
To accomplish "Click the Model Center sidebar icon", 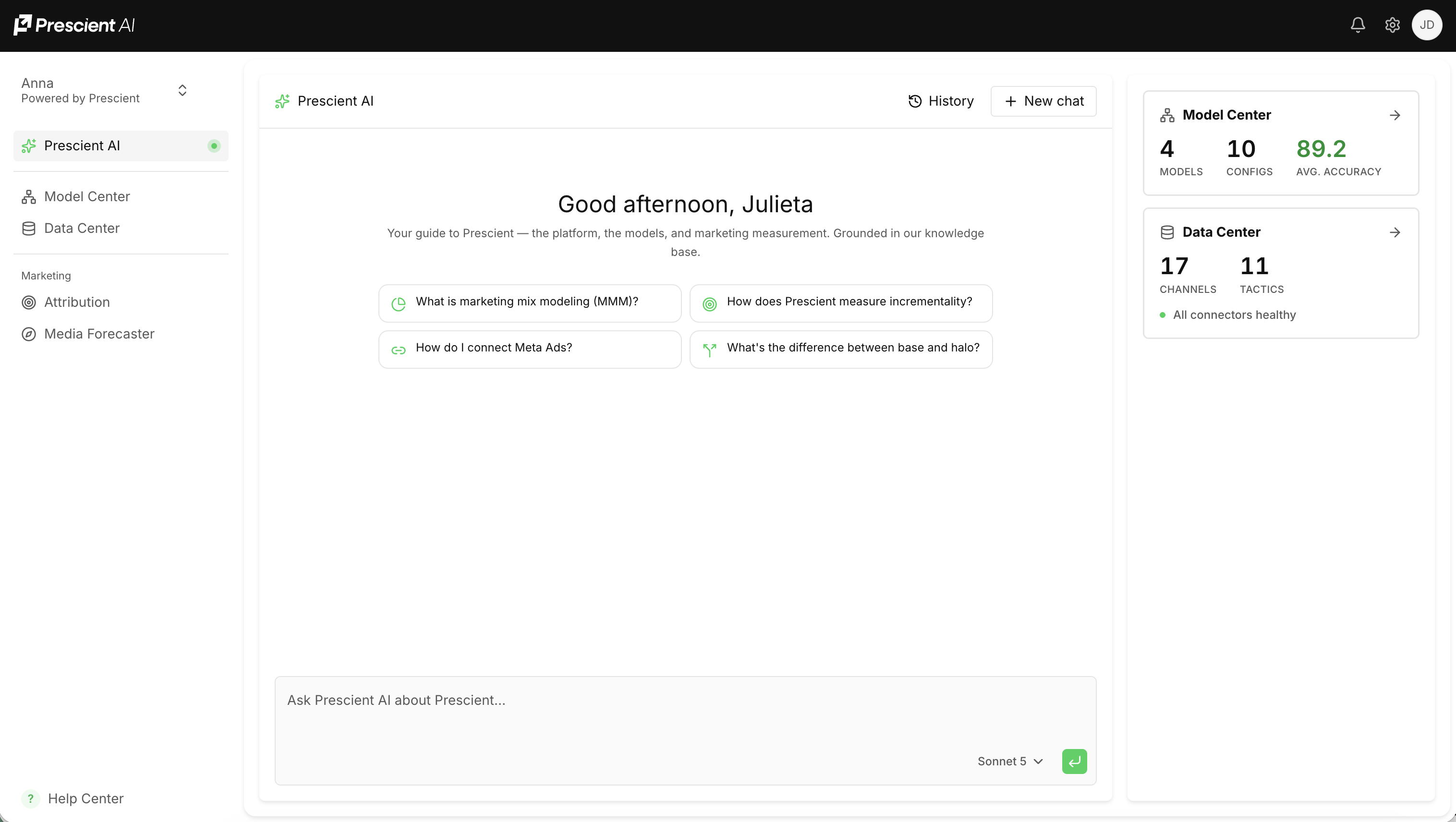I will (29, 196).
